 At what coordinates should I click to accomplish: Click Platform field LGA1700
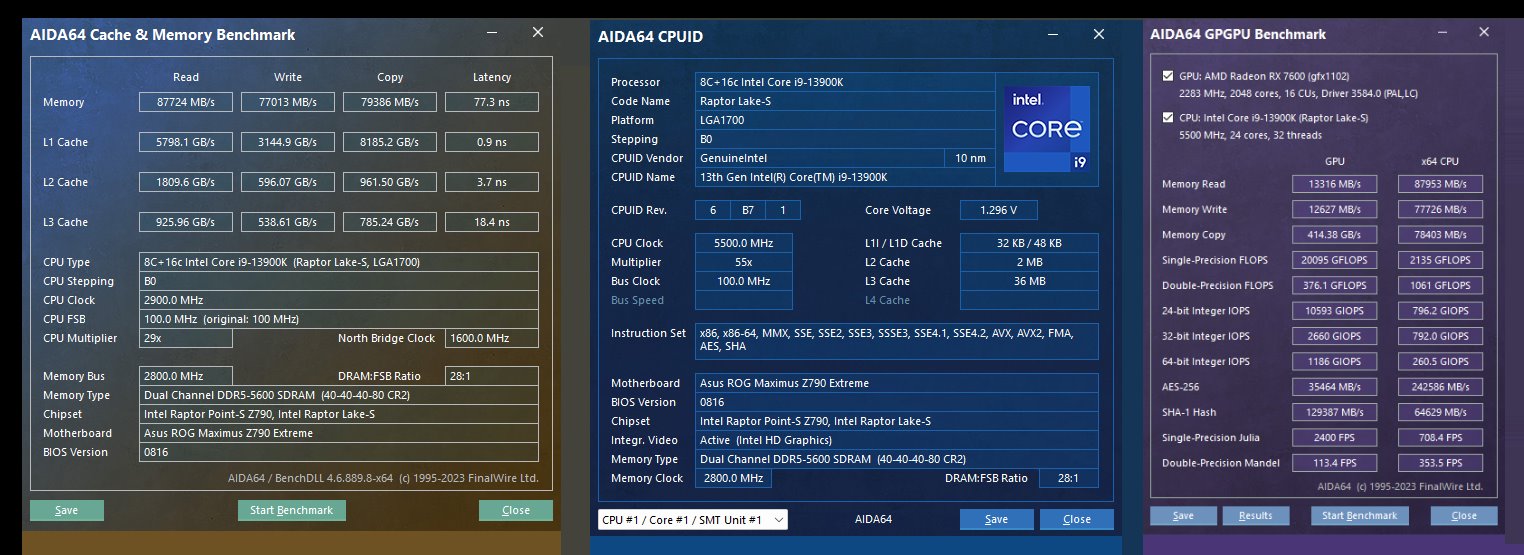pos(846,120)
